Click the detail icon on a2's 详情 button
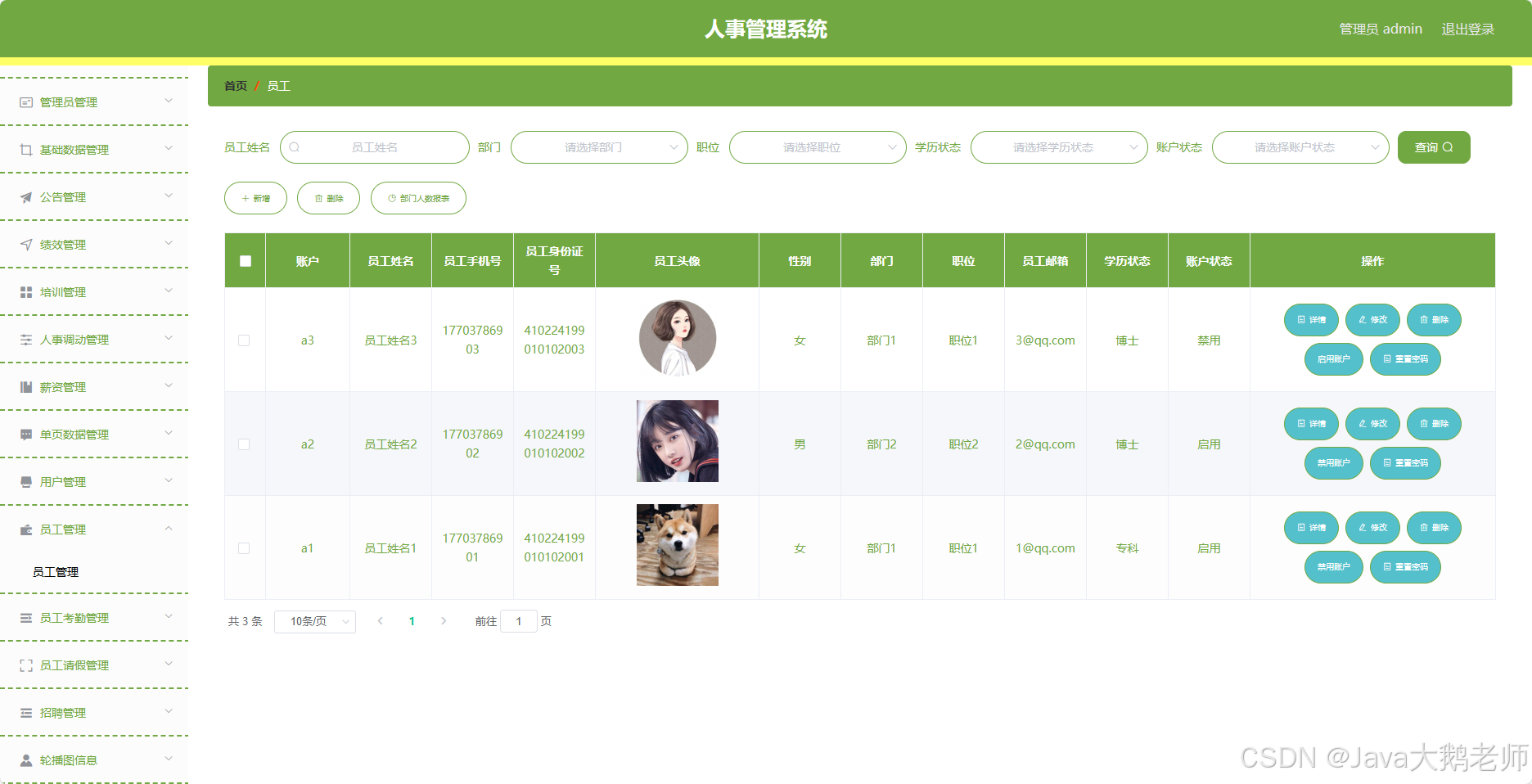The width and height of the screenshot is (1532, 784). (x=1301, y=424)
